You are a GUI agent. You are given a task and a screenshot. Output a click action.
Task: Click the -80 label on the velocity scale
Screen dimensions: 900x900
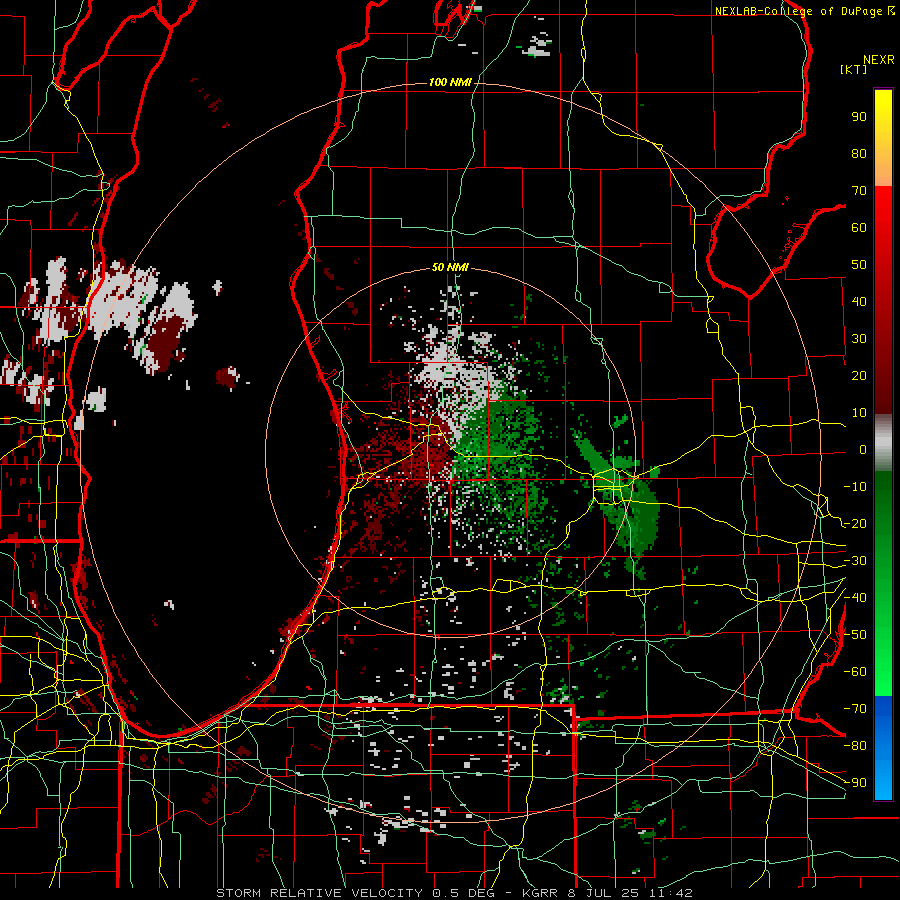tap(855, 746)
